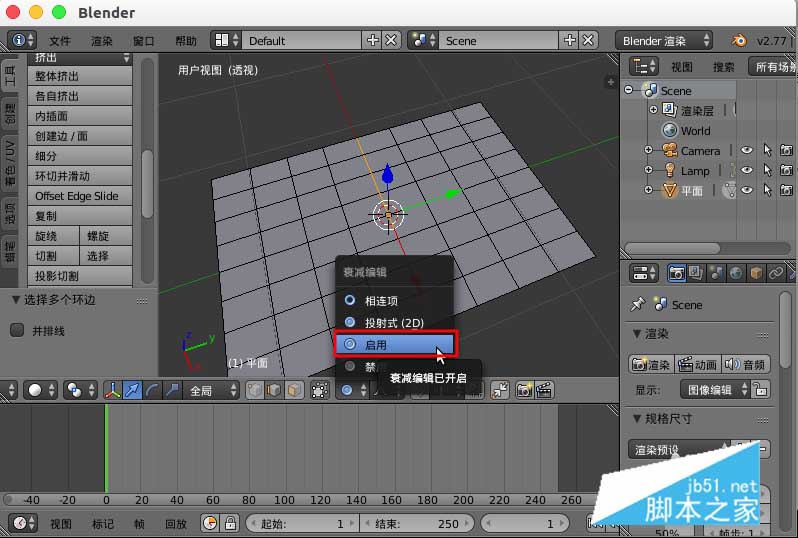
Task: Click the Offset Edge Slide button
Action: 80,196
